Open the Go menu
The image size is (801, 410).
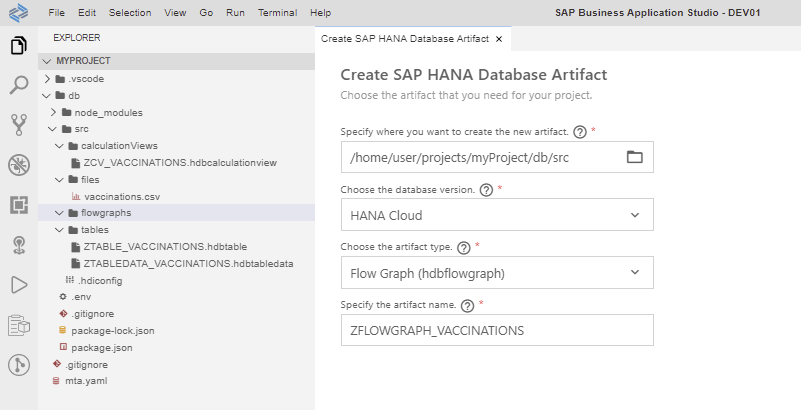point(206,13)
